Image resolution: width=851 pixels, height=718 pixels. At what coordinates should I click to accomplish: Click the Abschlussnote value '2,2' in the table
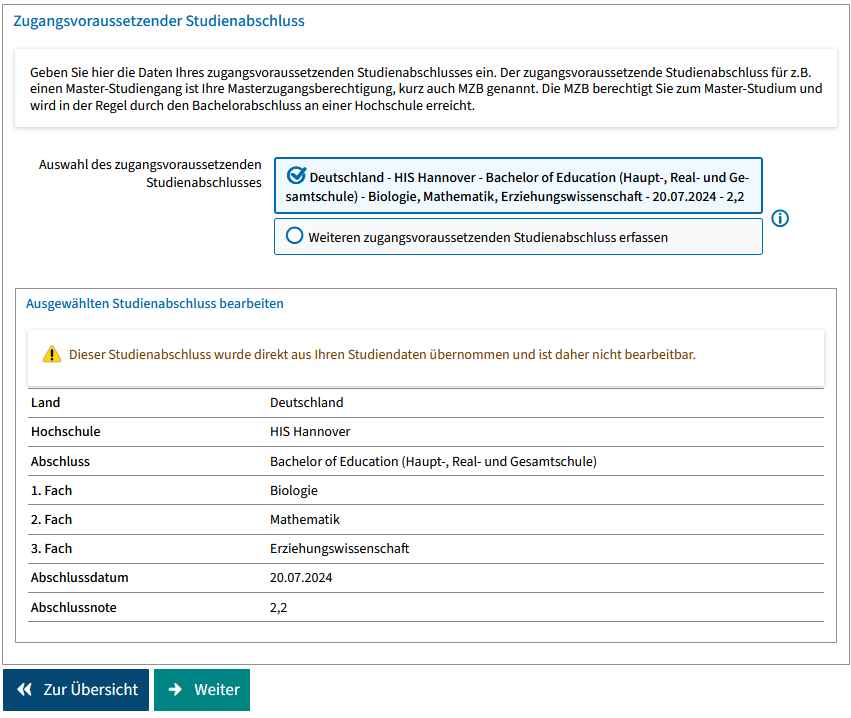point(279,606)
